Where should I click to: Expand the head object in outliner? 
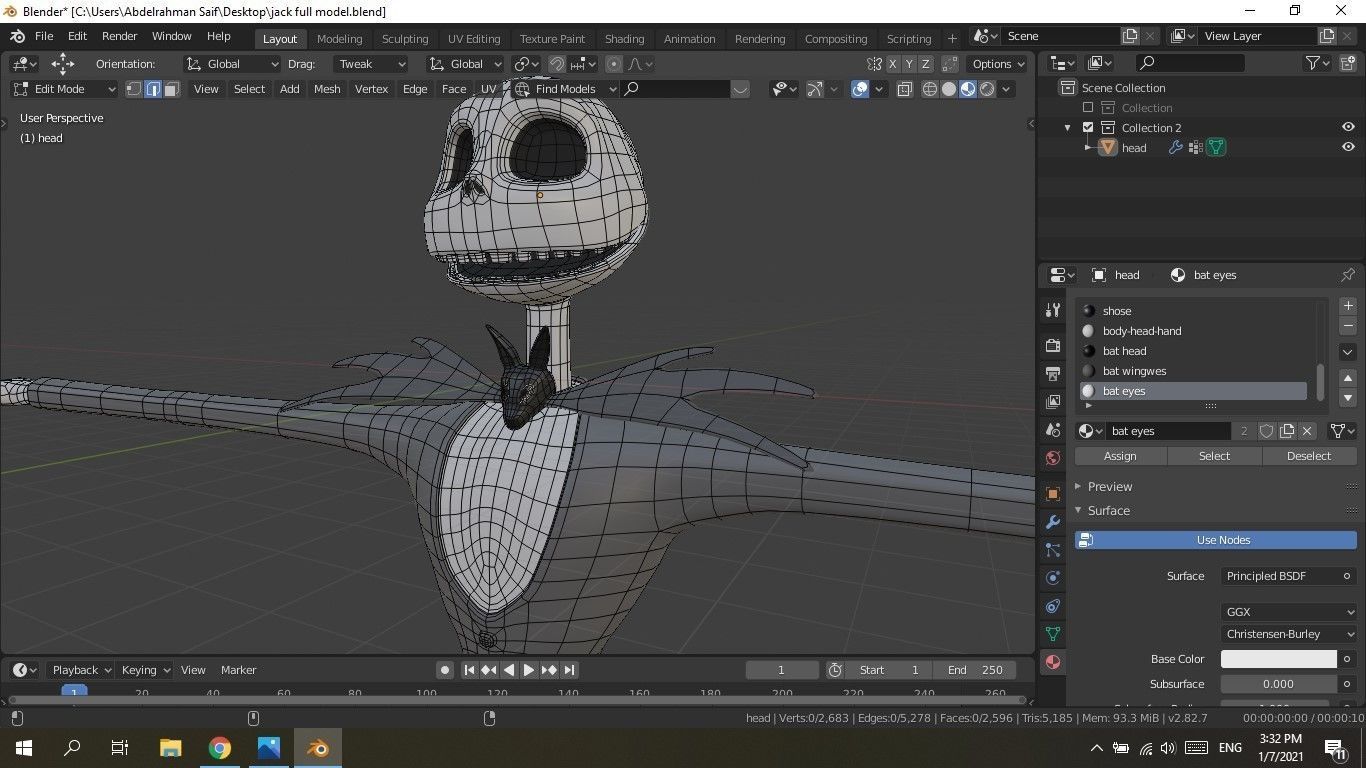(x=1088, y=147)
